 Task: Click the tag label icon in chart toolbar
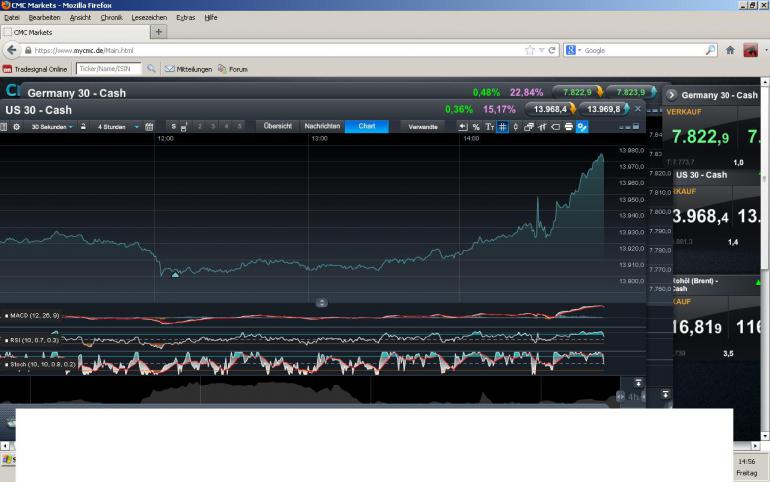(555, 127)
